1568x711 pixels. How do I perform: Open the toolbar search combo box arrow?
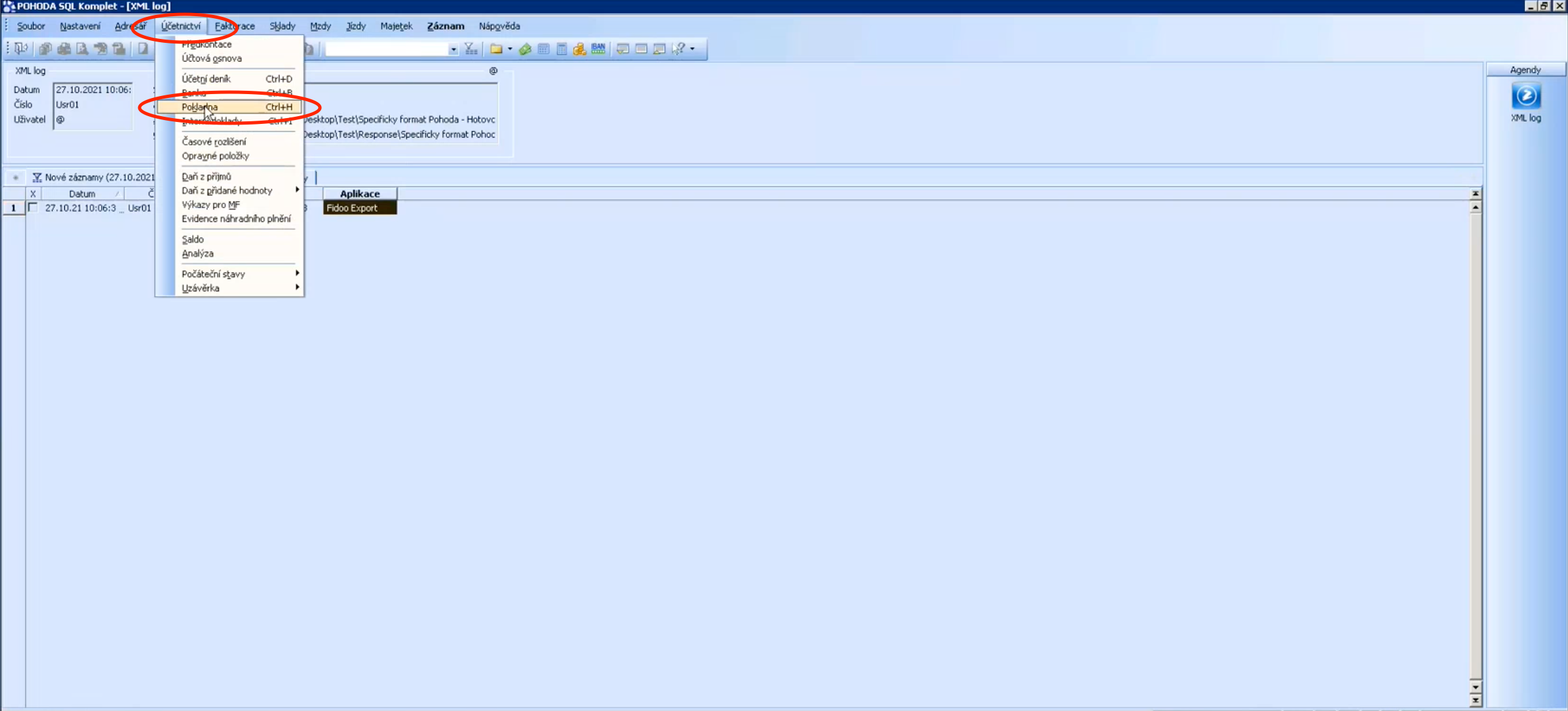tap(453, 49)
